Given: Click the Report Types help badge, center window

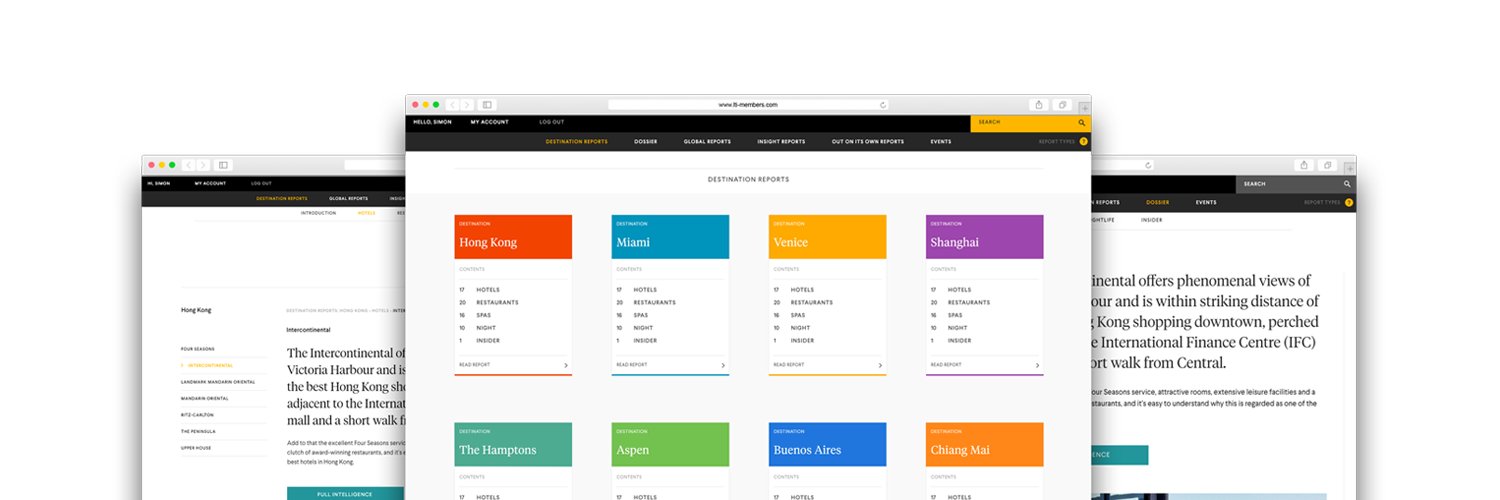Looking at the screenshot, I should 1083,142.
